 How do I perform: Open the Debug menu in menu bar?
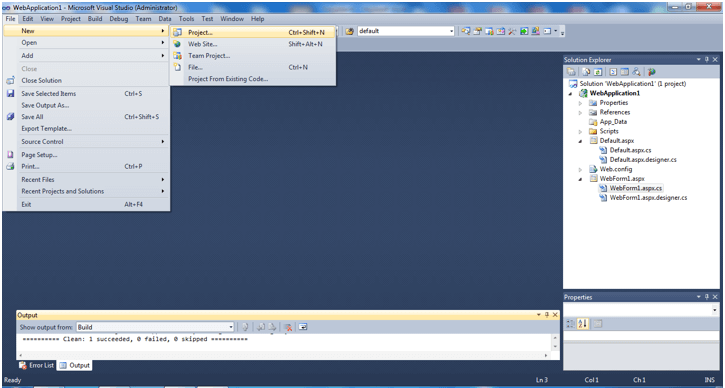pos(119,19)
